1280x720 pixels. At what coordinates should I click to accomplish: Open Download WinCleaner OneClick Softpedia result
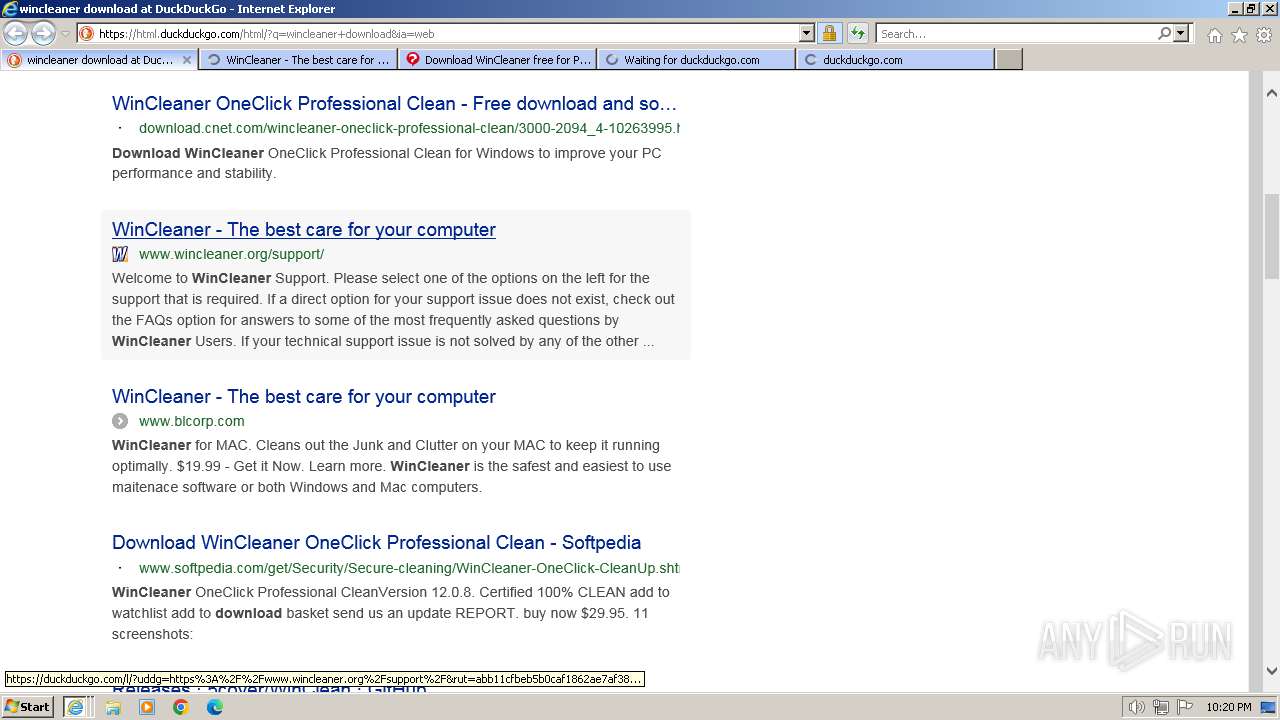coord(376,543)
